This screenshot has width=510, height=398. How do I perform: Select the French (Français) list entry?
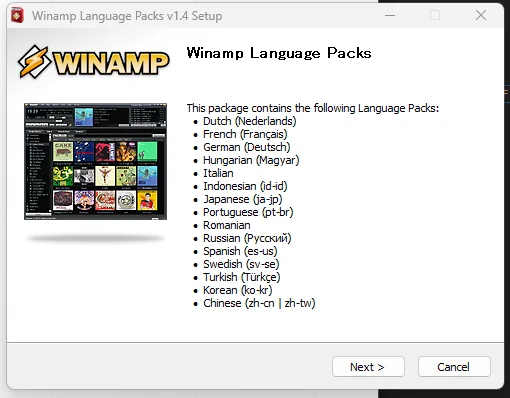tap(245, 134)
